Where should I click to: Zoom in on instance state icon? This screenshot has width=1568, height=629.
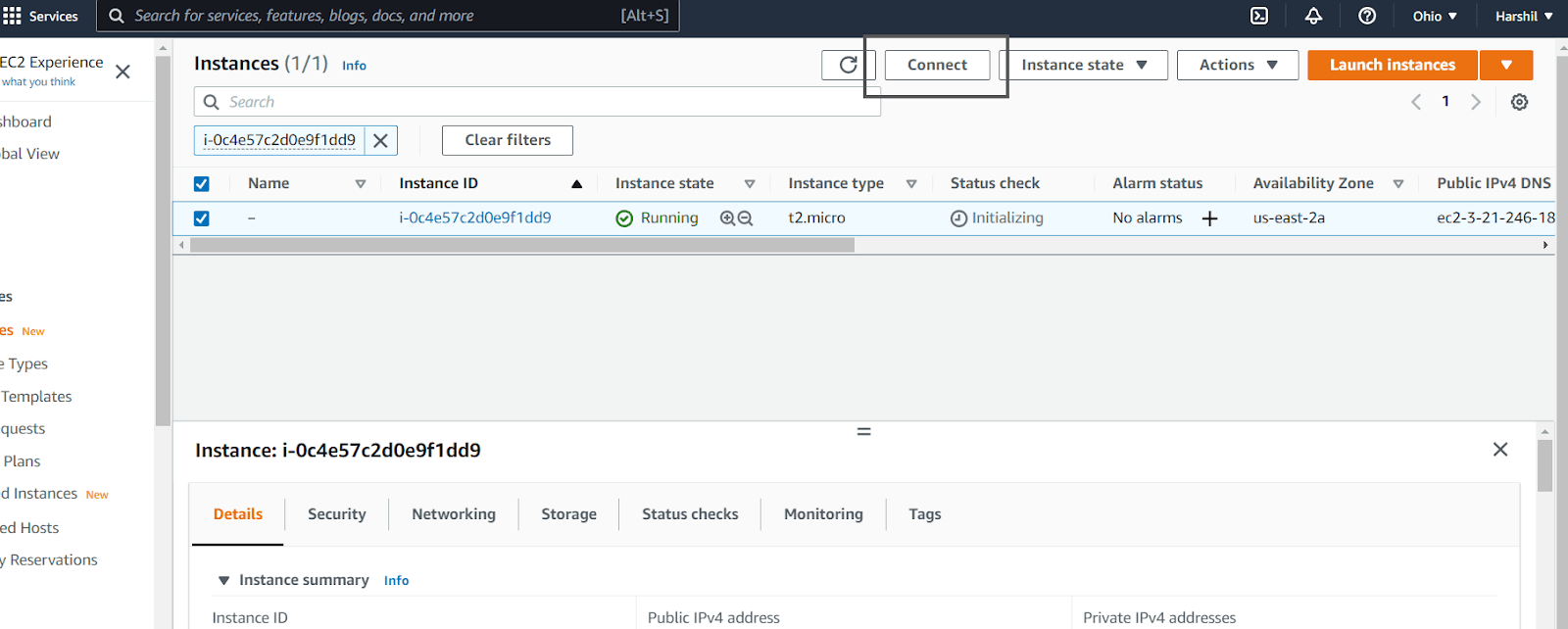pyautogui.click(x=727, y=218)
